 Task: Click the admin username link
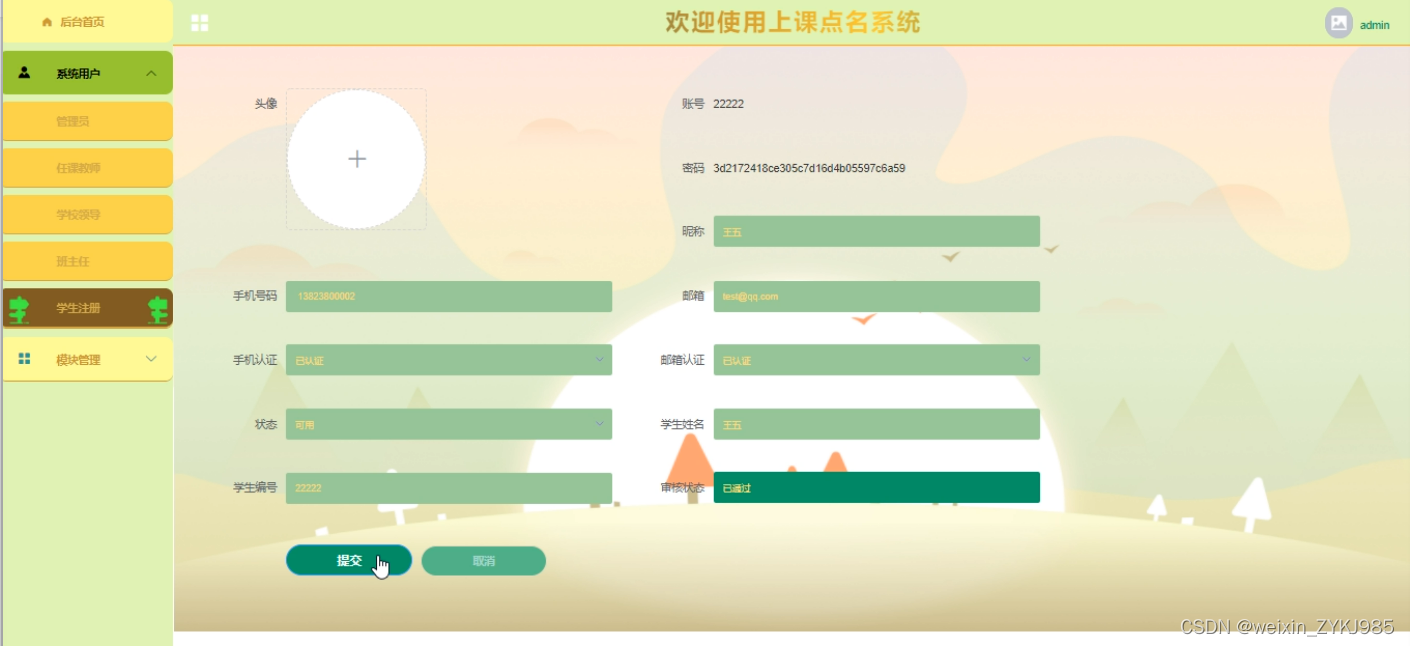[x=1375, y=25]
